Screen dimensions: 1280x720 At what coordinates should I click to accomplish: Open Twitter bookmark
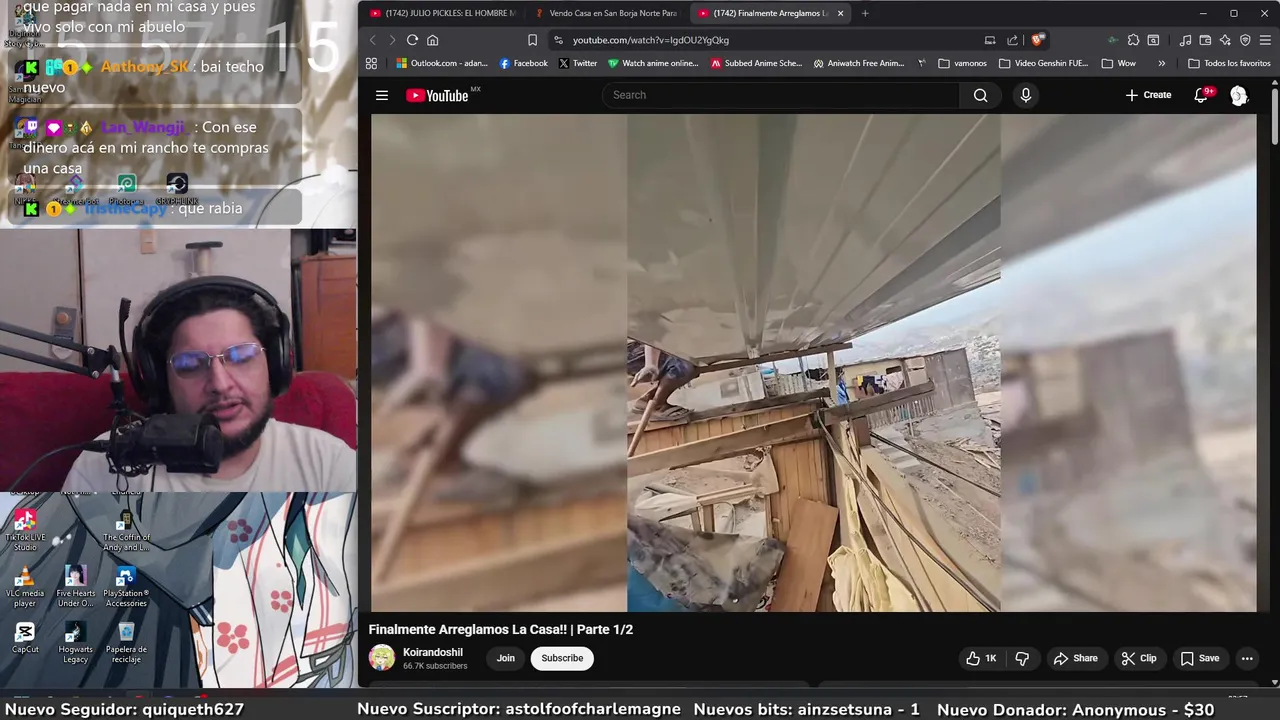pyautogui.click(x=577, y=63)
